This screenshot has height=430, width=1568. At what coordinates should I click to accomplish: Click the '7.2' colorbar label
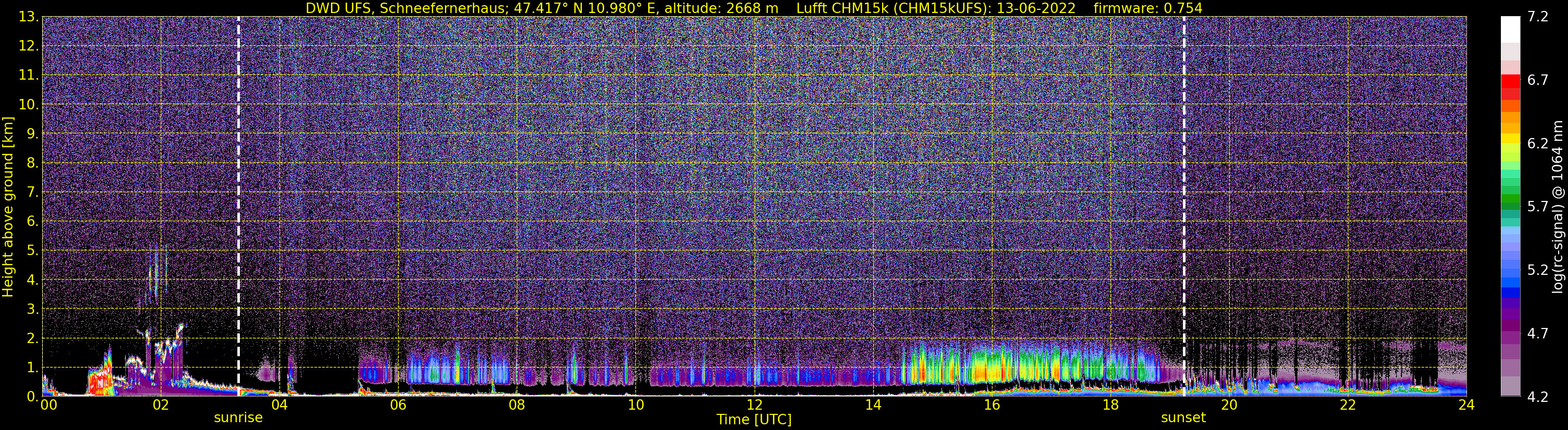[1538, 17]
